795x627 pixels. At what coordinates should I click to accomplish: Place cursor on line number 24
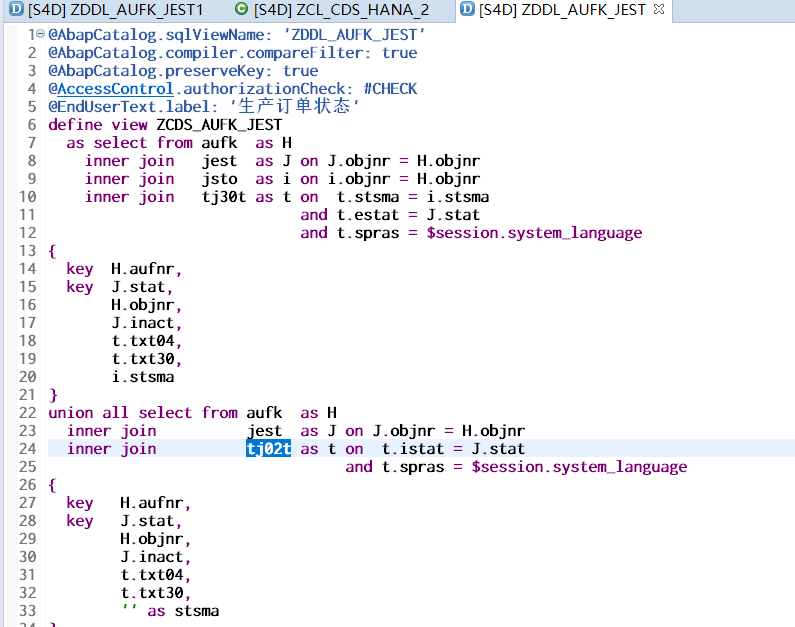point(27,449)
